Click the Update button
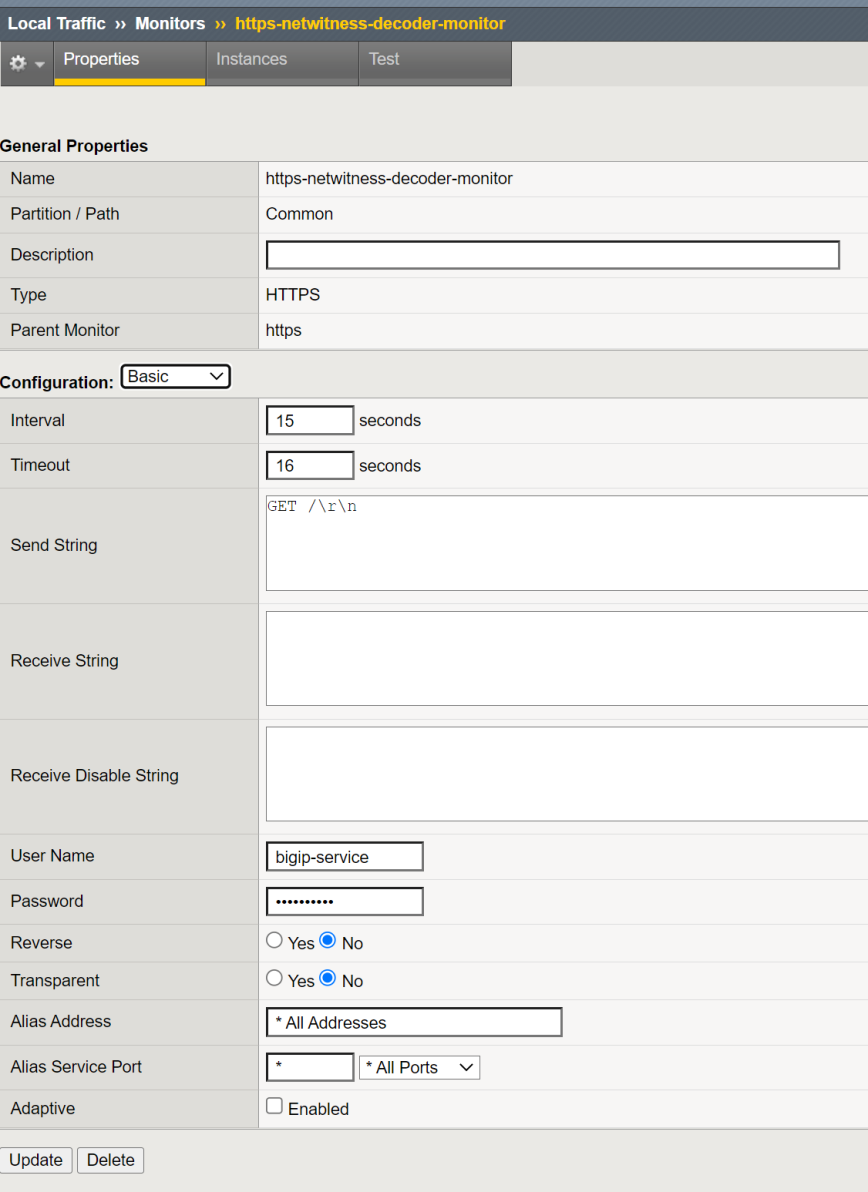This screenshot has width=868, height=1192. pos(36,1160)
